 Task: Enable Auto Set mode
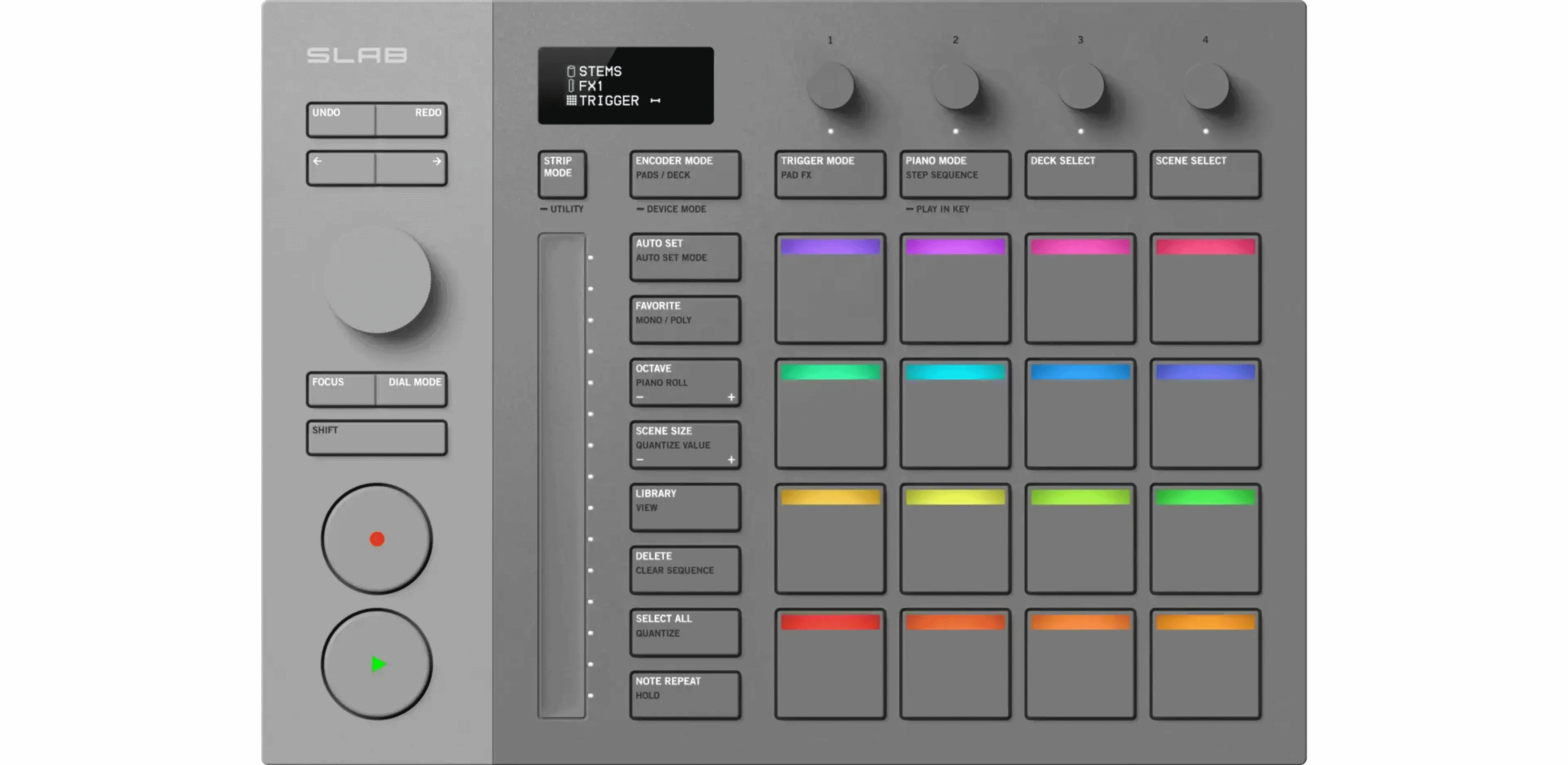[x=685, y=256]
